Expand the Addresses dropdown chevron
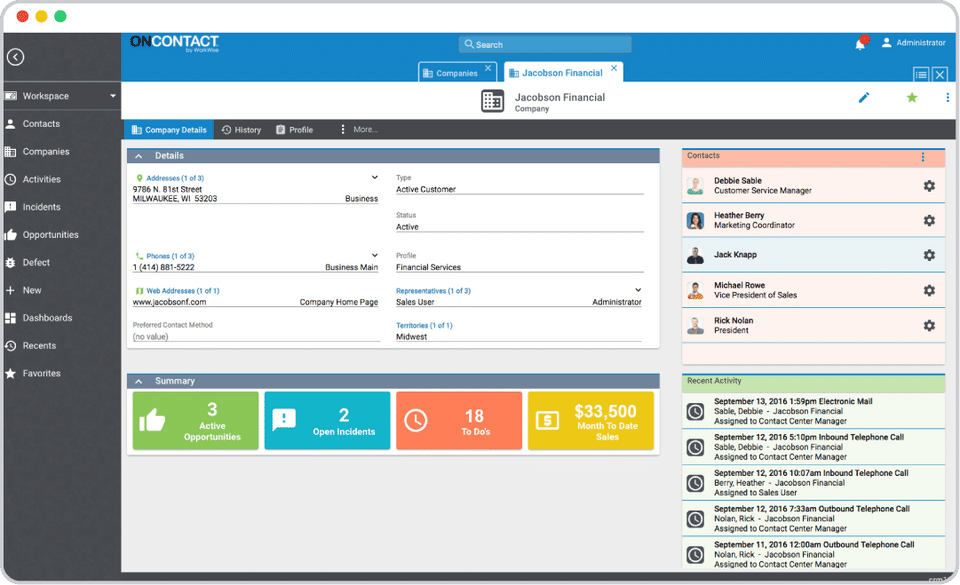Image resolution: width=960 pixels, height=585 pixels. (x=375, y=178)
